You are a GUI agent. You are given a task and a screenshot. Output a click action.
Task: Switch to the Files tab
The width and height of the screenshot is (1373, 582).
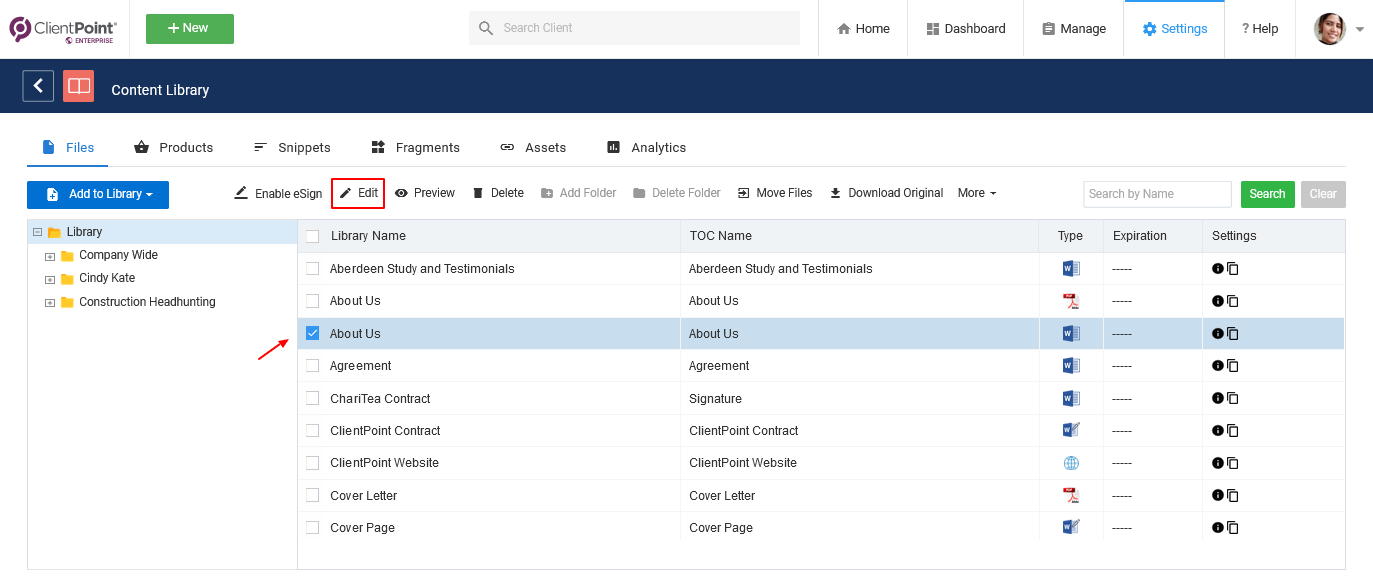click(x=67, y=147)
